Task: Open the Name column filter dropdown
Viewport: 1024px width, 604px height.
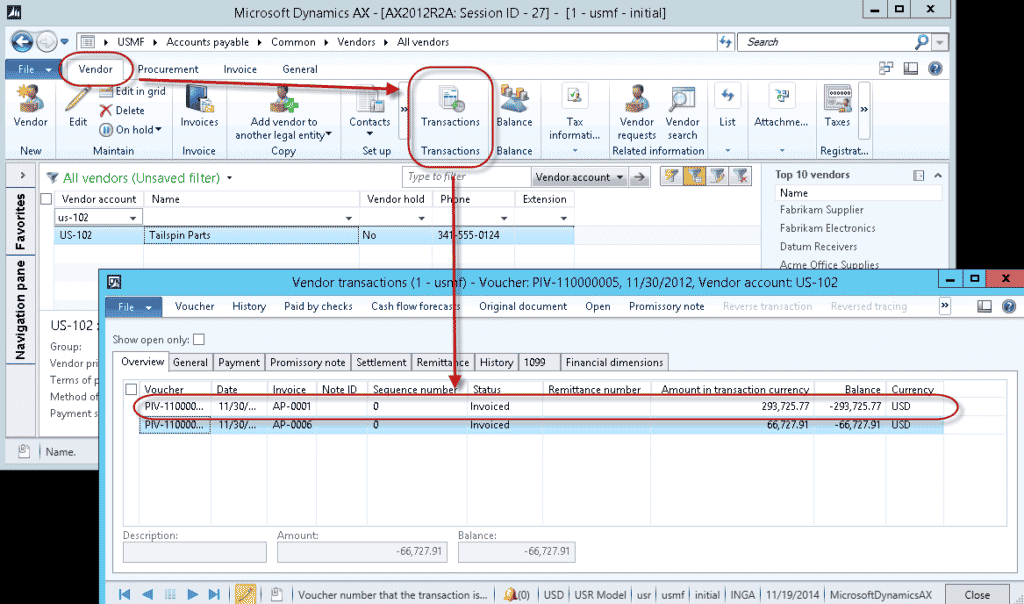Action: (x=349, y=218)
